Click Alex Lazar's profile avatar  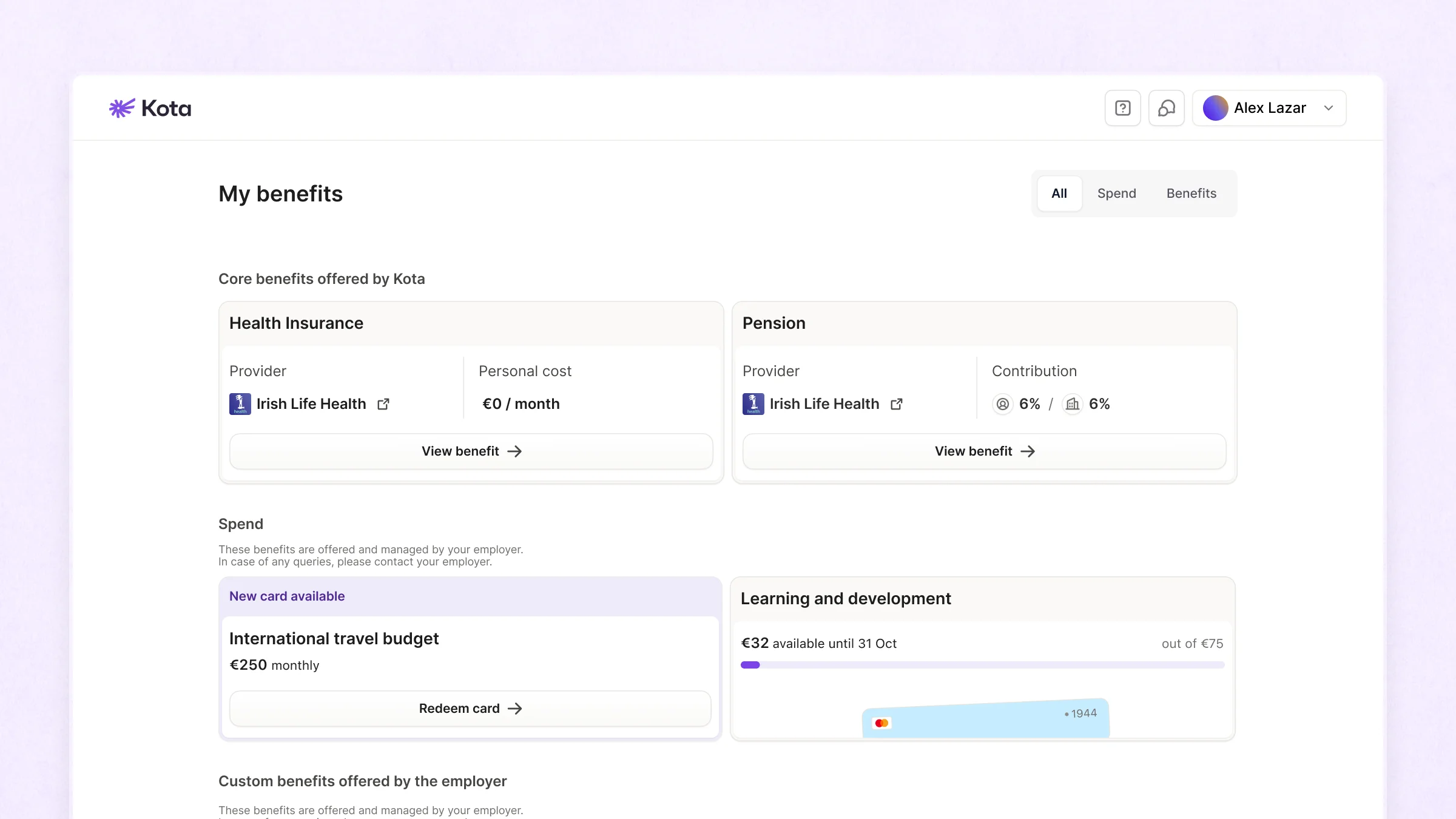pyautogui.click(x=1215, y=109)
